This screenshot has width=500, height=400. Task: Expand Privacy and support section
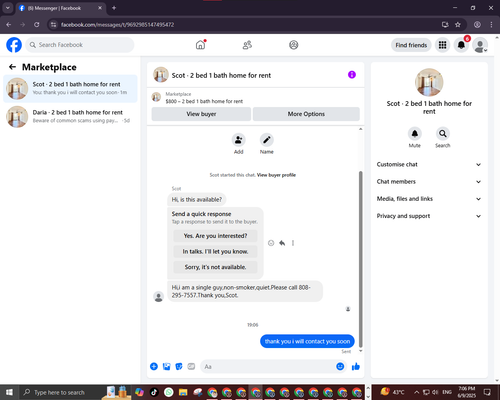[x=429, y=216]
